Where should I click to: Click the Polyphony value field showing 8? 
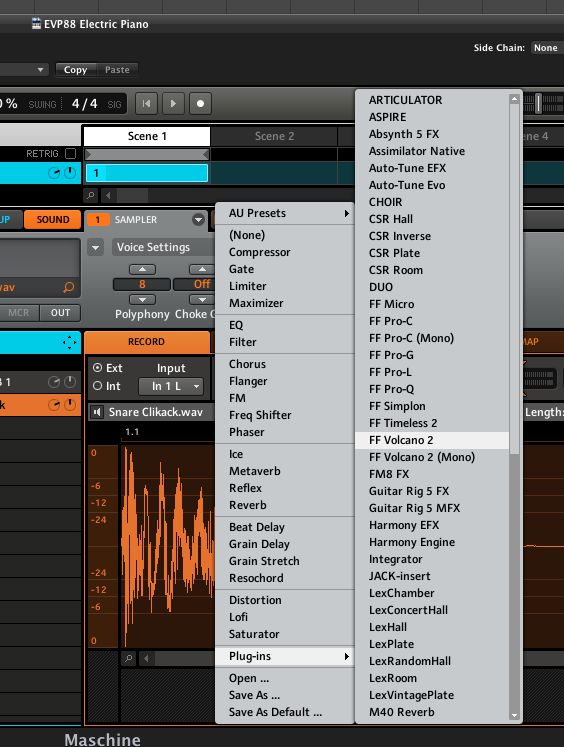141,285
